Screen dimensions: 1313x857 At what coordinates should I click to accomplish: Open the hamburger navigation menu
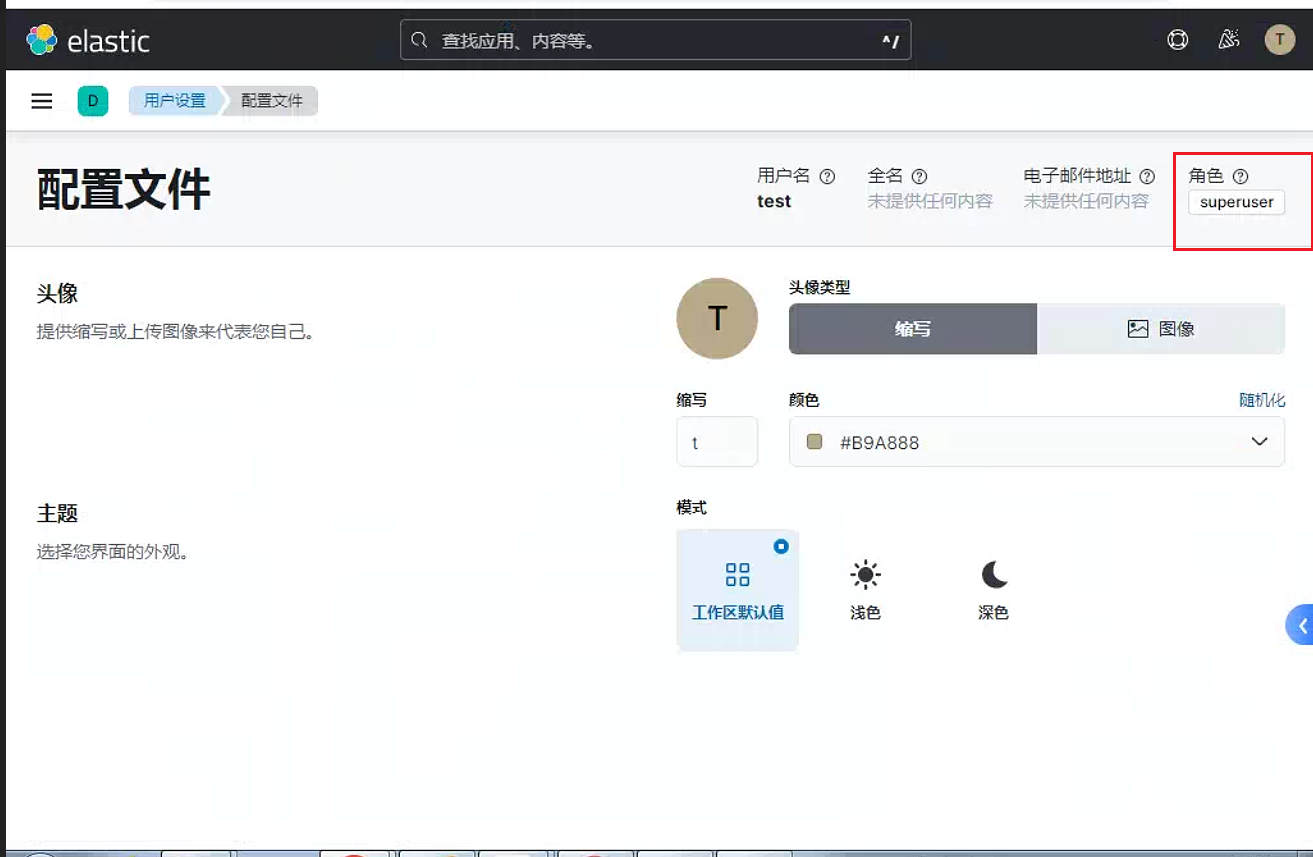[x=42, y=101]
